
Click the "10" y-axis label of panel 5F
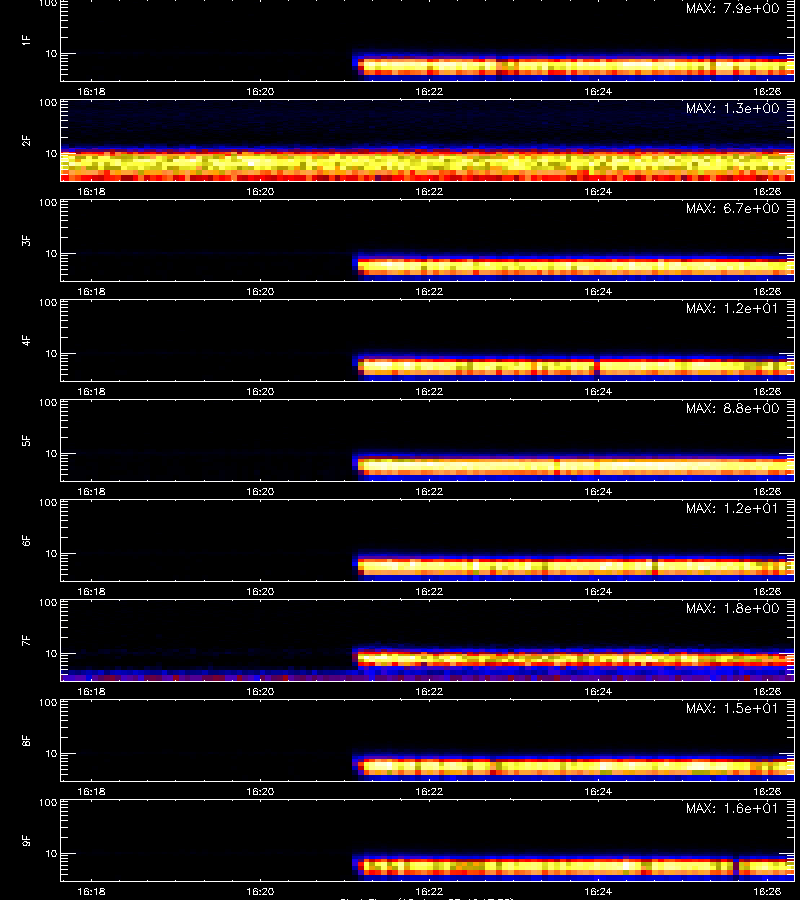(51, 453)
